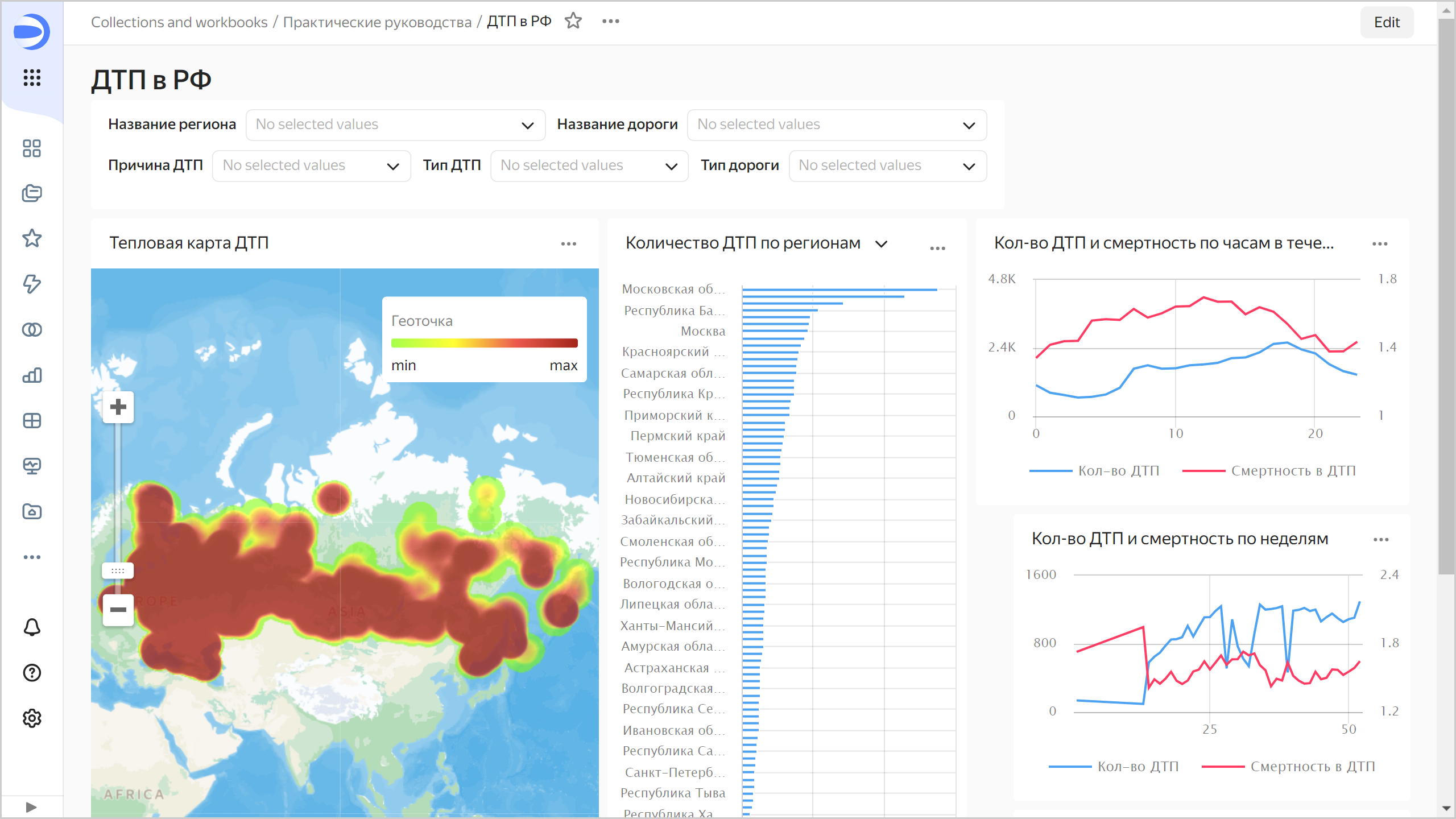Viewport: 1456px width, 819px height.
Task: Go to Collections and workbooks breadcrumb
Action: click(x=179, y=22)
